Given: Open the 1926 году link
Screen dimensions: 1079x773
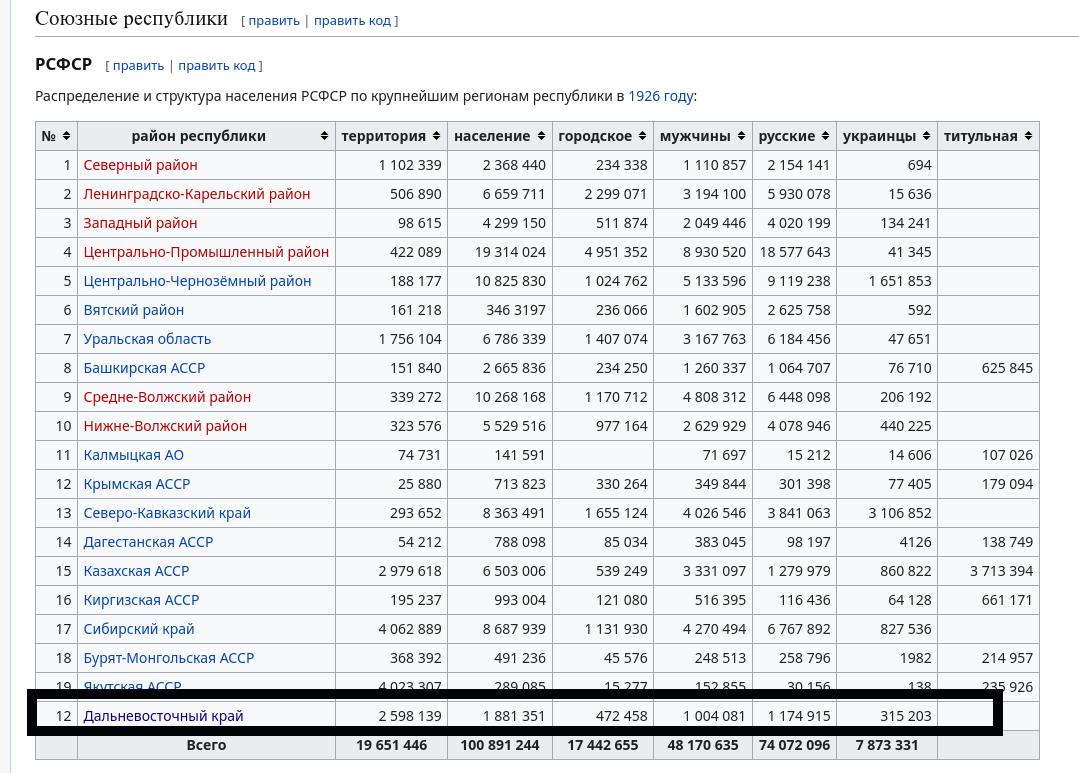Looking at the screenshot, I should 661,96.
